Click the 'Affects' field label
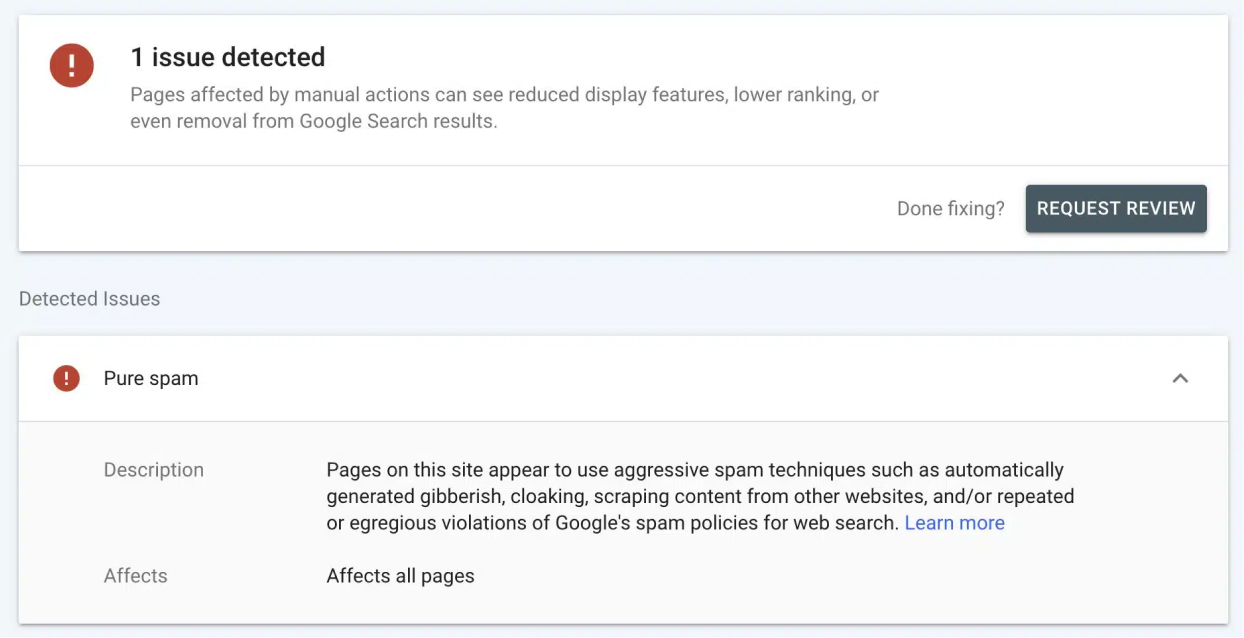The width and height of the screenshot is (1244, 638). [135, 576]
